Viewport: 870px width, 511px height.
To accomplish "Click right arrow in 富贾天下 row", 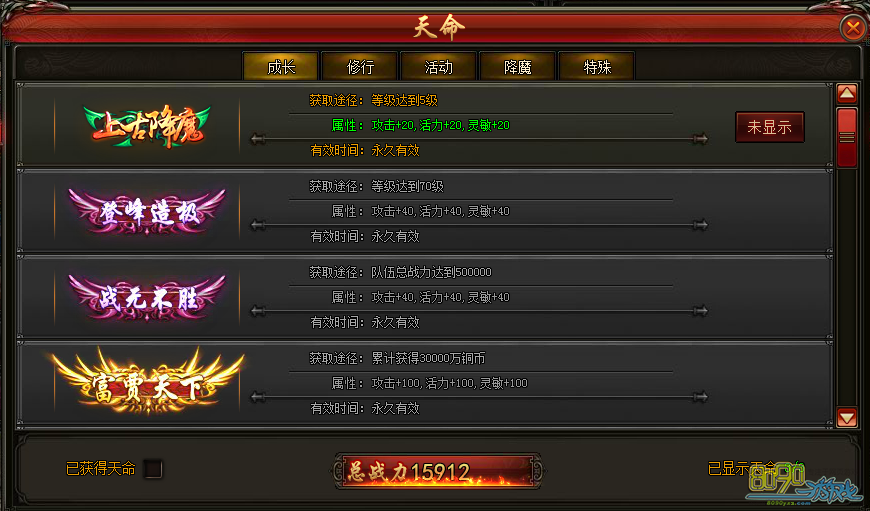I will point(700,397).
